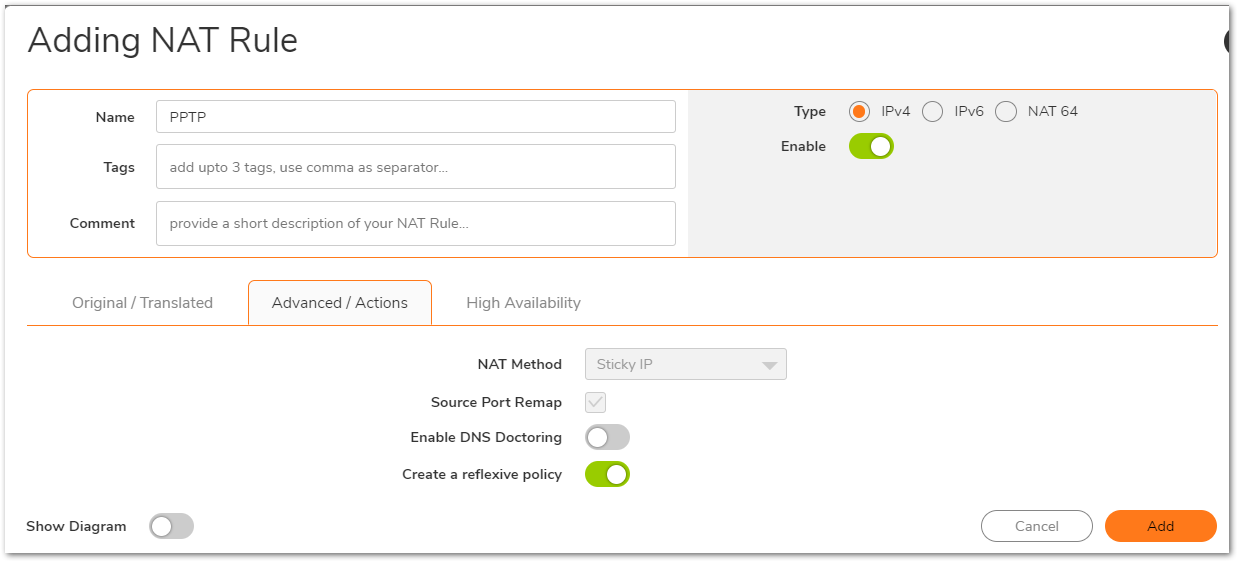The image size is (1238, 562).
Task: Select NAT 64 as rule type
Action: (1006, 111)
